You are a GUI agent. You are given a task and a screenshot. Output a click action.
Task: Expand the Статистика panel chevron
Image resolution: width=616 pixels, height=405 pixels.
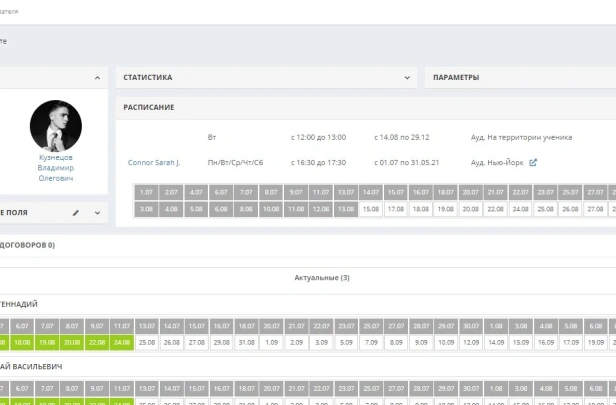coord(407,77)
